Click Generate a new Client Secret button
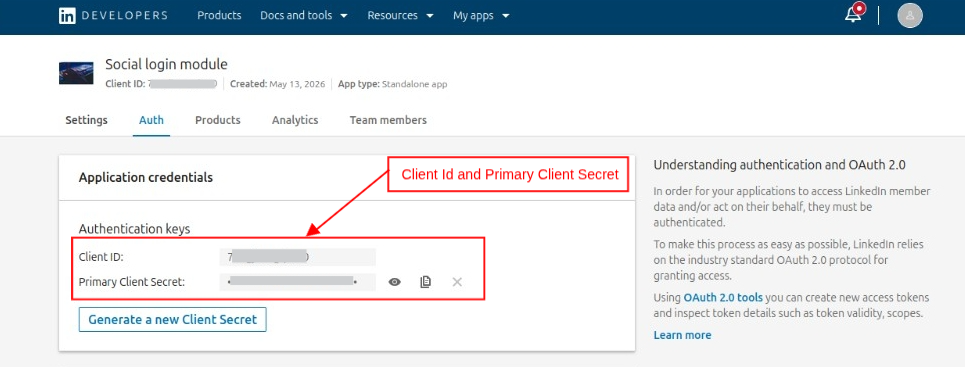This screenshot has height=367, width=965. pyautogui.click(x=172, y=320)
